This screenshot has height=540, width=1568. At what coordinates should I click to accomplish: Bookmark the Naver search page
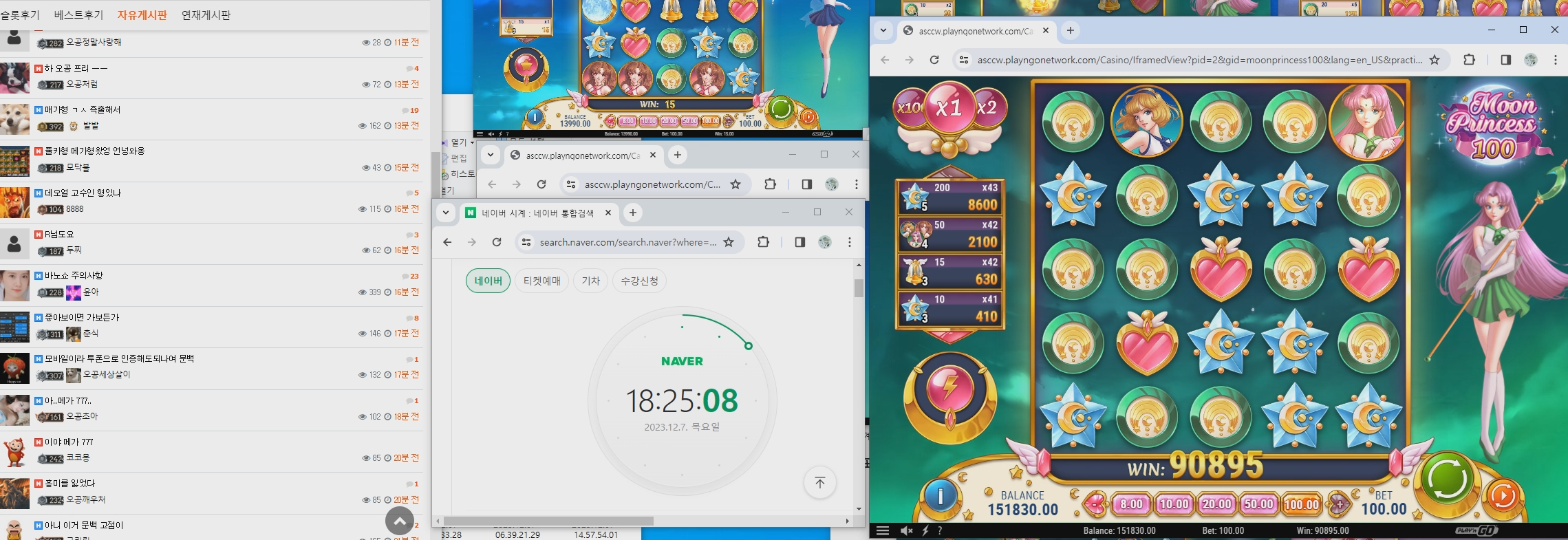(729, 242)
